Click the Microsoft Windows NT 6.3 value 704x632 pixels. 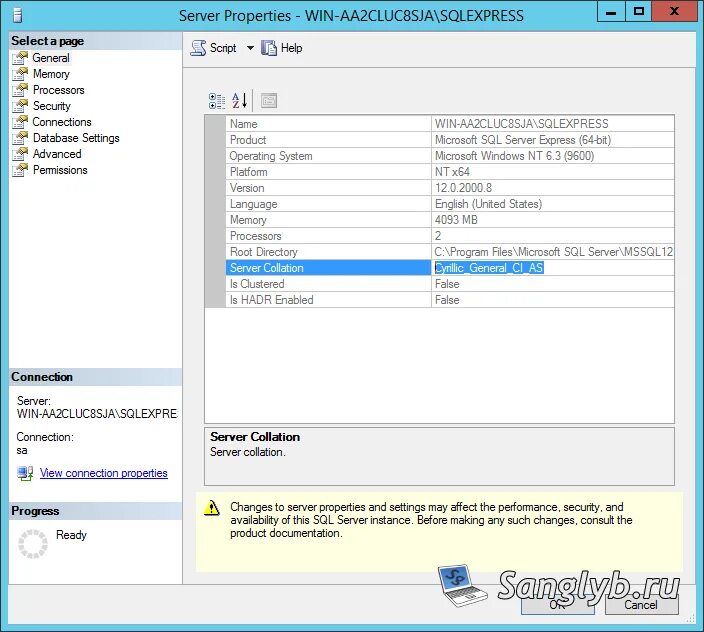[x=515, y=156]
